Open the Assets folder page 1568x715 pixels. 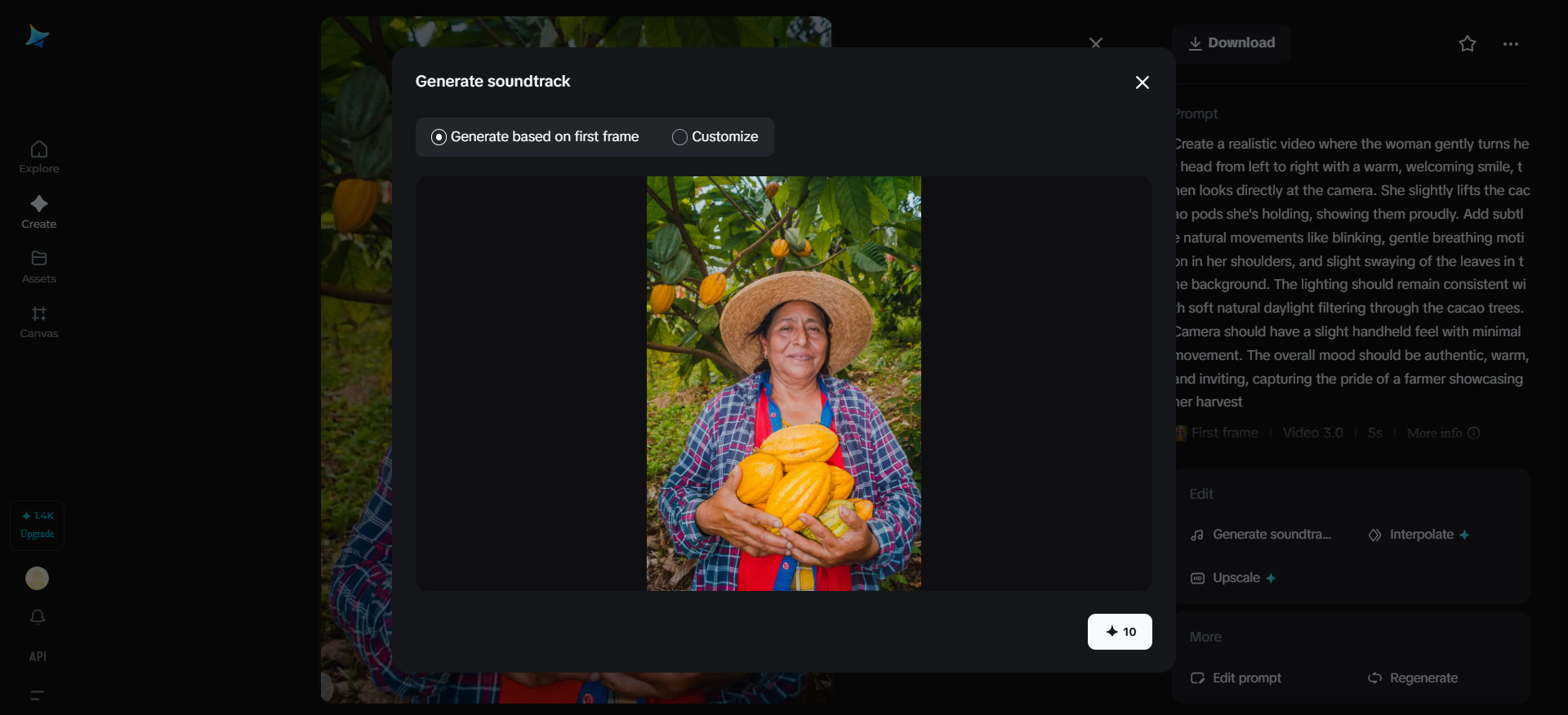(39, 267)
